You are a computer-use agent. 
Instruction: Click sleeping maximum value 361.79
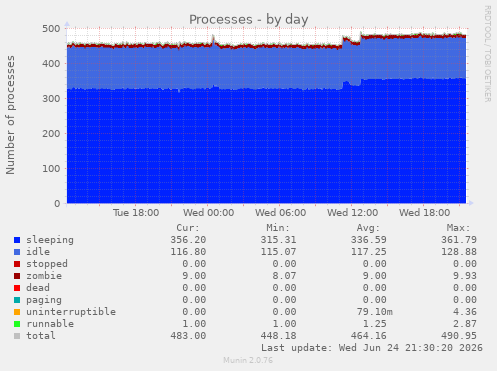click(459, 240)
